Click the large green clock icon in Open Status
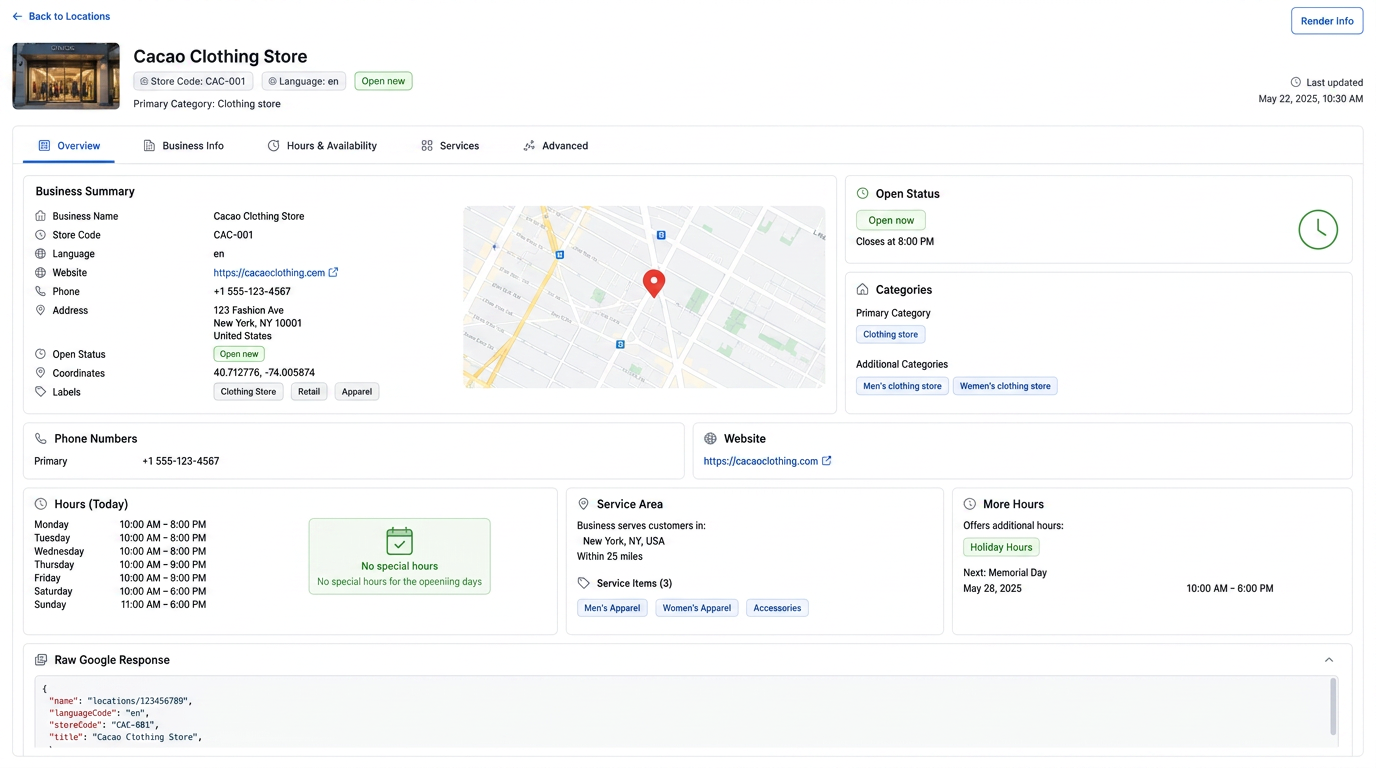This screenshot has height=768, width=1376. (1318, 230)
